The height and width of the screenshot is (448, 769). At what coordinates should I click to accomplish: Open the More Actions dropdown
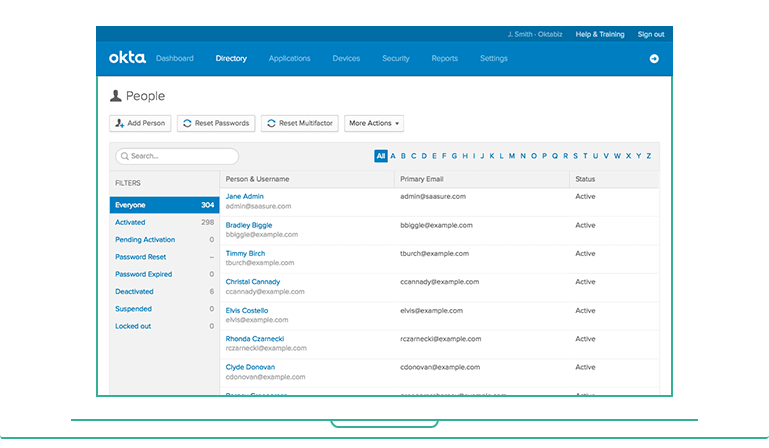pyautogui.click(x=374, y=123)
